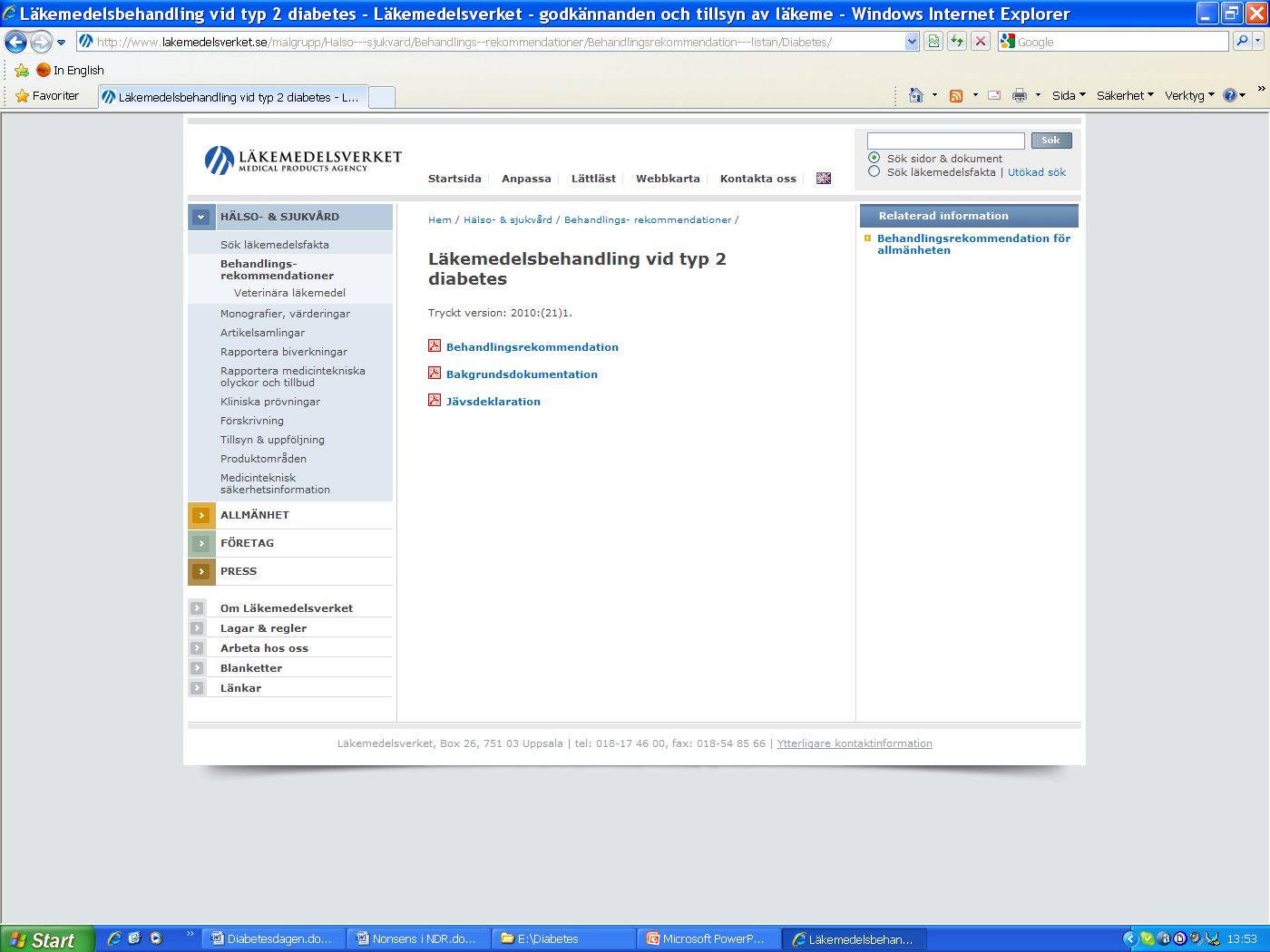This screenshot has height=952, width=1270.
Task: Open the Windows Start menu
Action: 47,939
